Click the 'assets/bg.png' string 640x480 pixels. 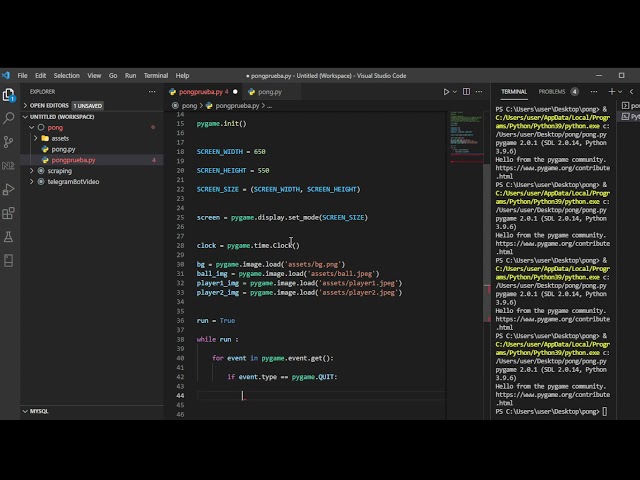tap(313, 264)
